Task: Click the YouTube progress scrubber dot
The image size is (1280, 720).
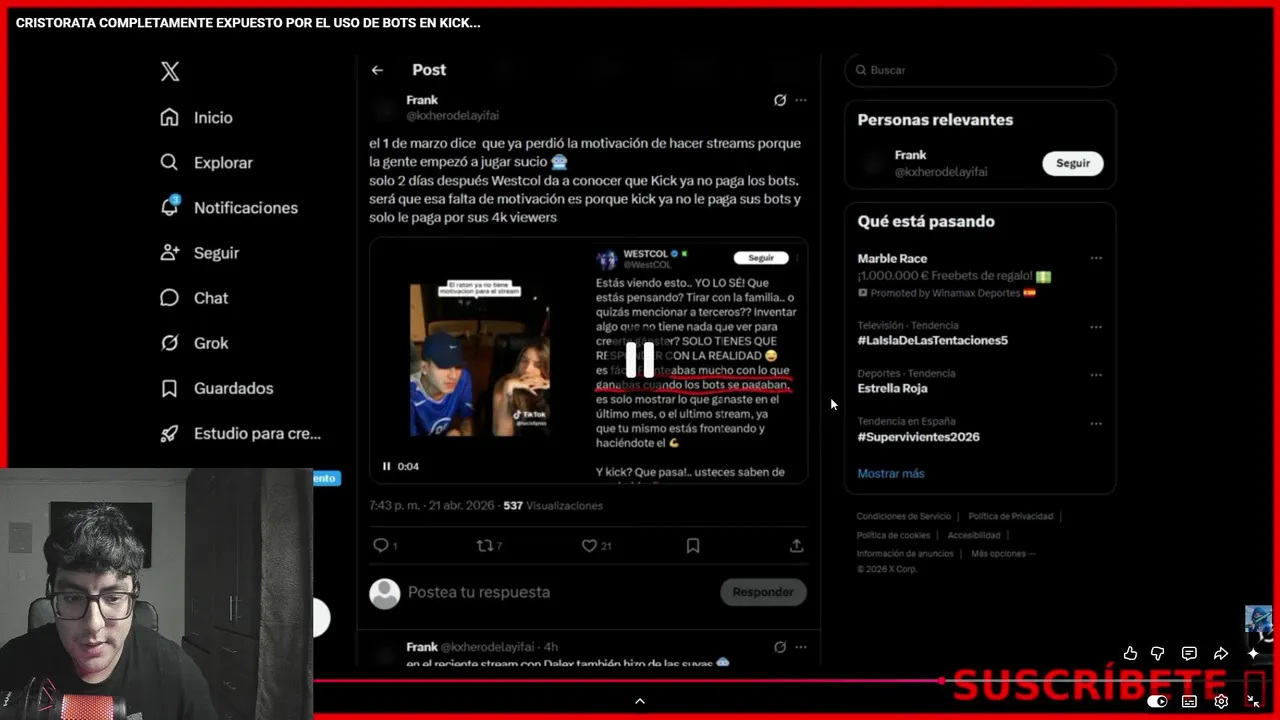Action: [942, 681]
